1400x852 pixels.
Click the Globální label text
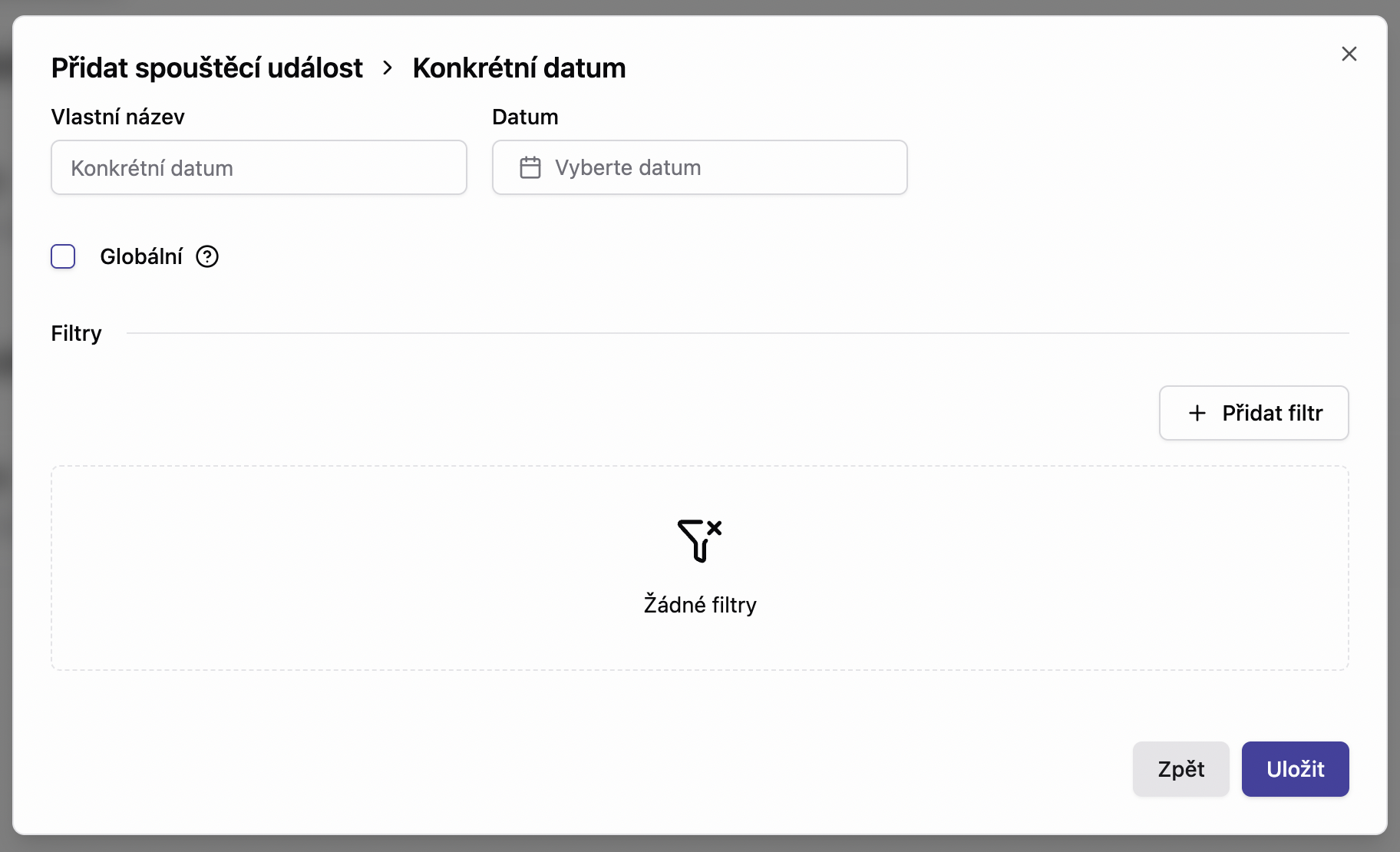[x=141, y=256]
